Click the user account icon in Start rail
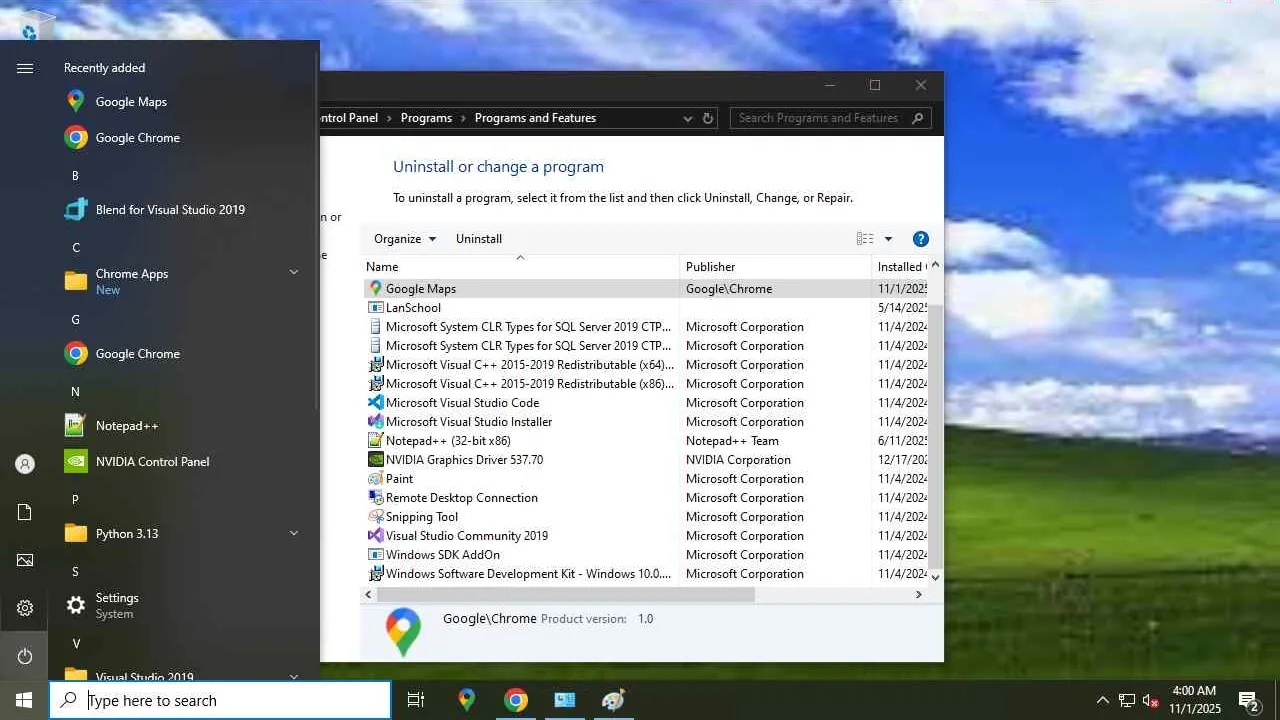 pos(25,464)
